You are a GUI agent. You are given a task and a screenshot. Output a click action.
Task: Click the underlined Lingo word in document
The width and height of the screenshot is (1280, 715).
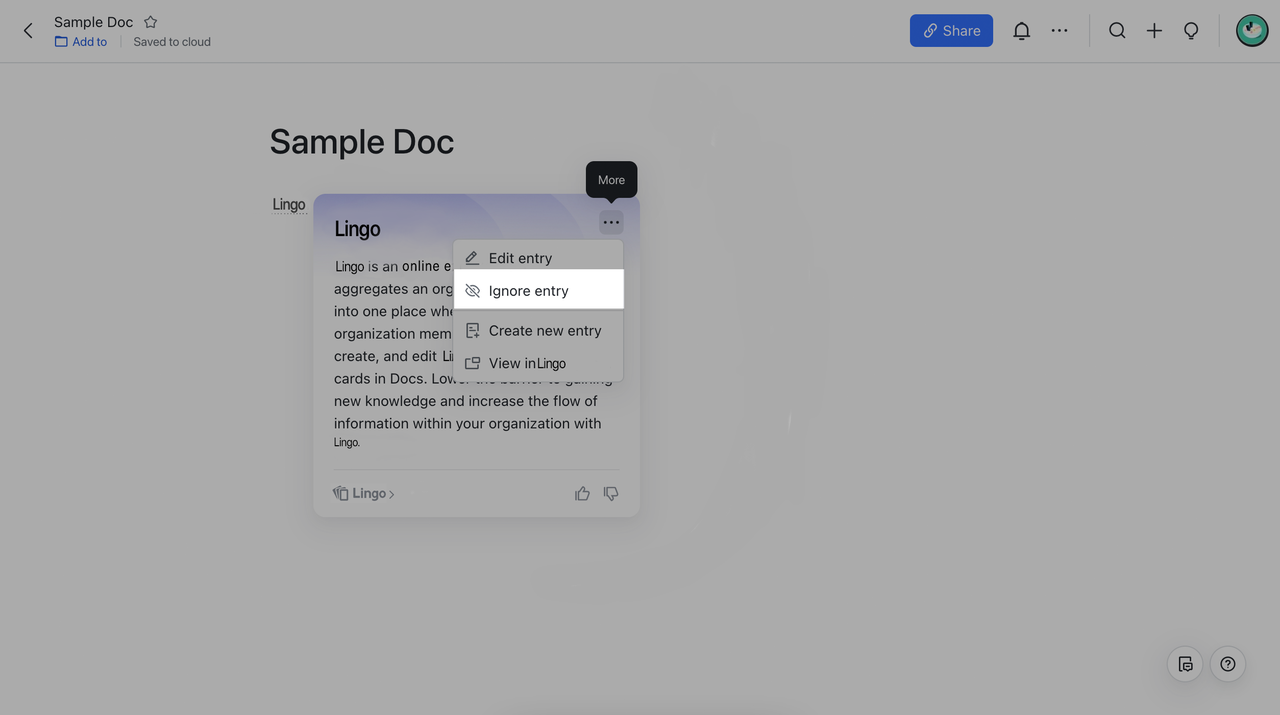[288, 205]
